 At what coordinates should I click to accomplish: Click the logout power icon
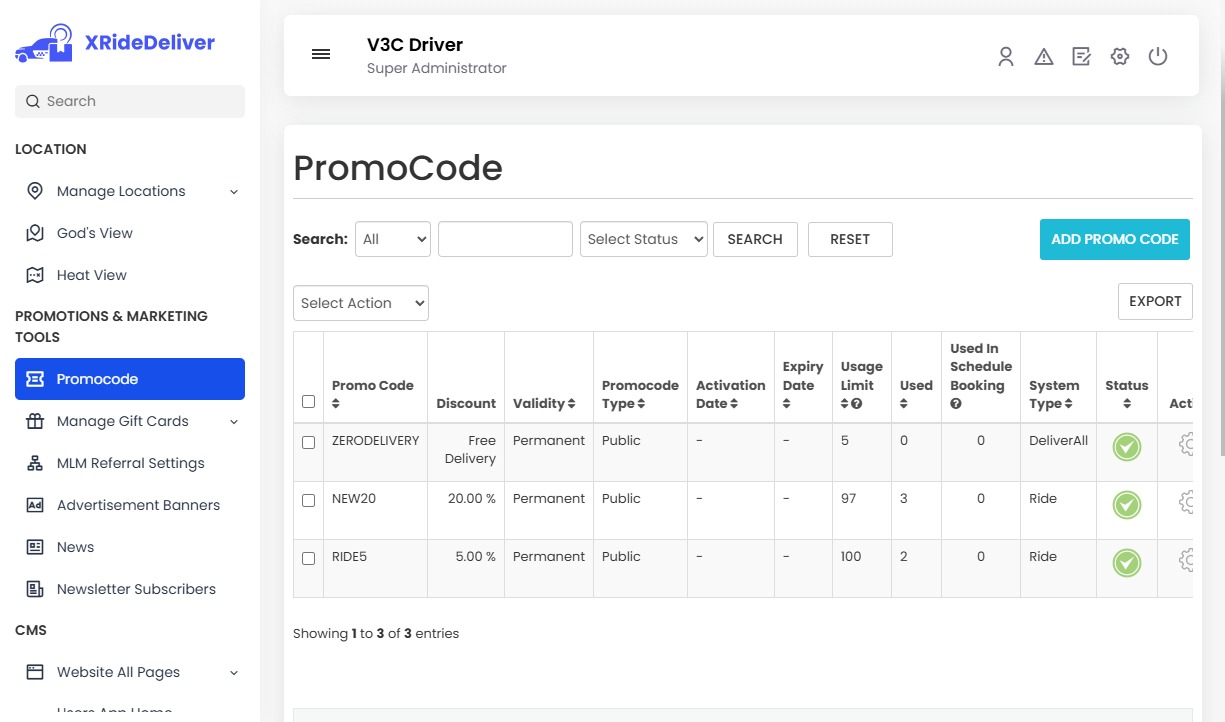(x=1158, y=57)
